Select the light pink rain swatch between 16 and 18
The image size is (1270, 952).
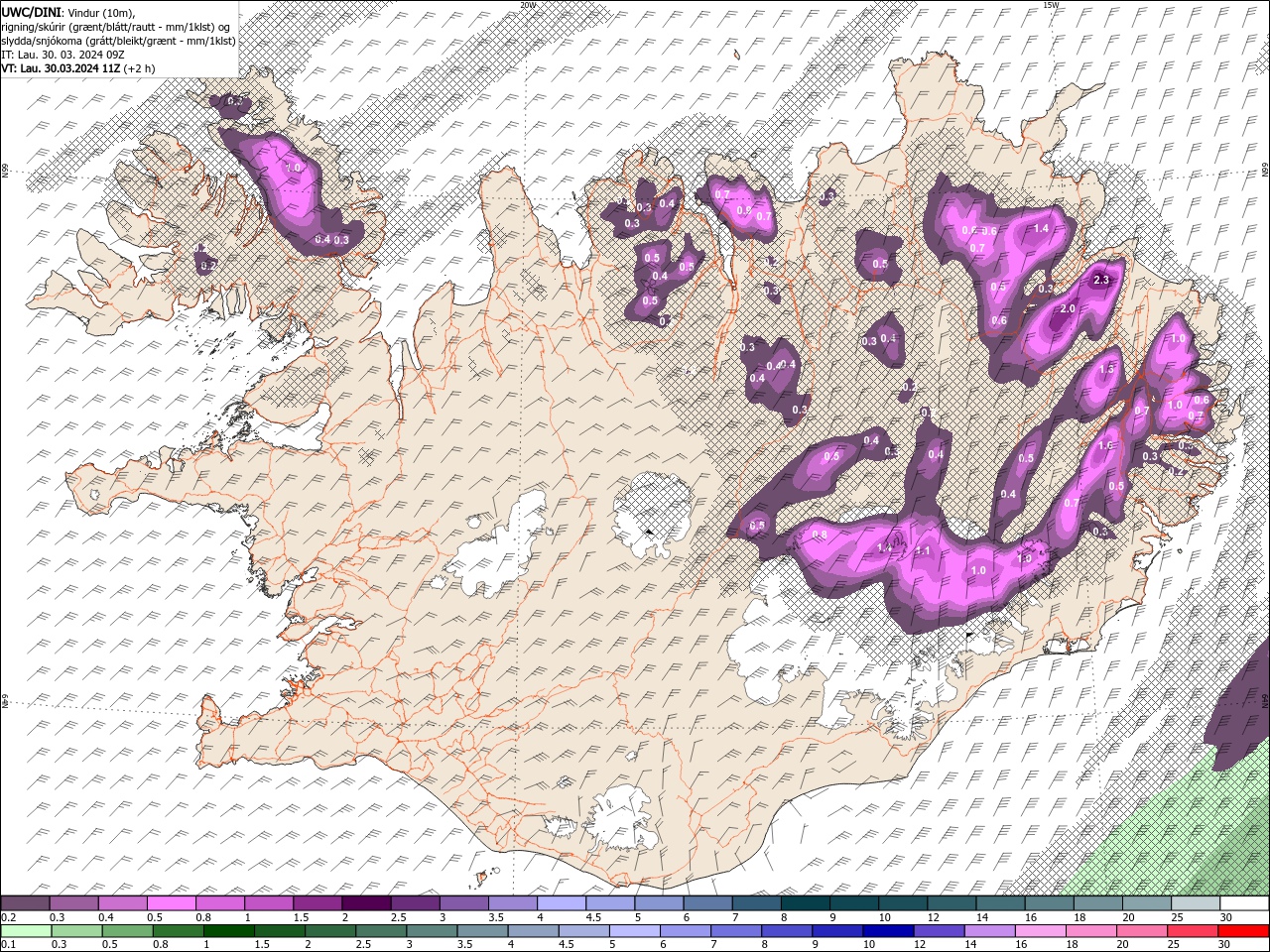pos(1040,931)
